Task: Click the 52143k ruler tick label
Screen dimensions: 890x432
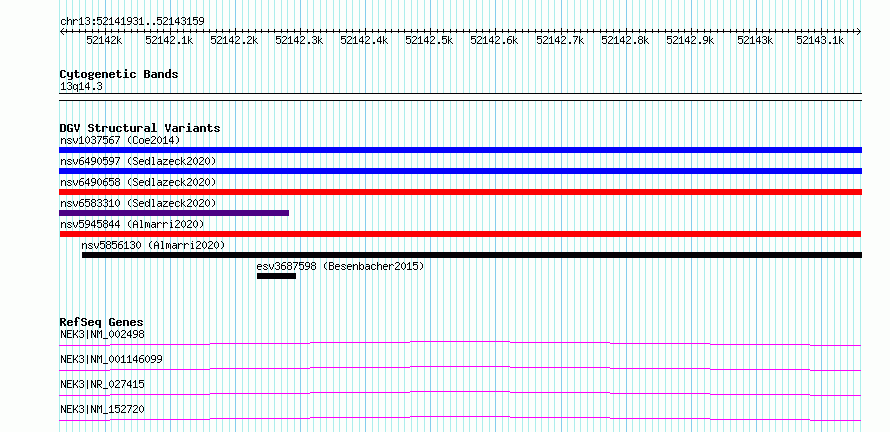Action: (755, 40)
